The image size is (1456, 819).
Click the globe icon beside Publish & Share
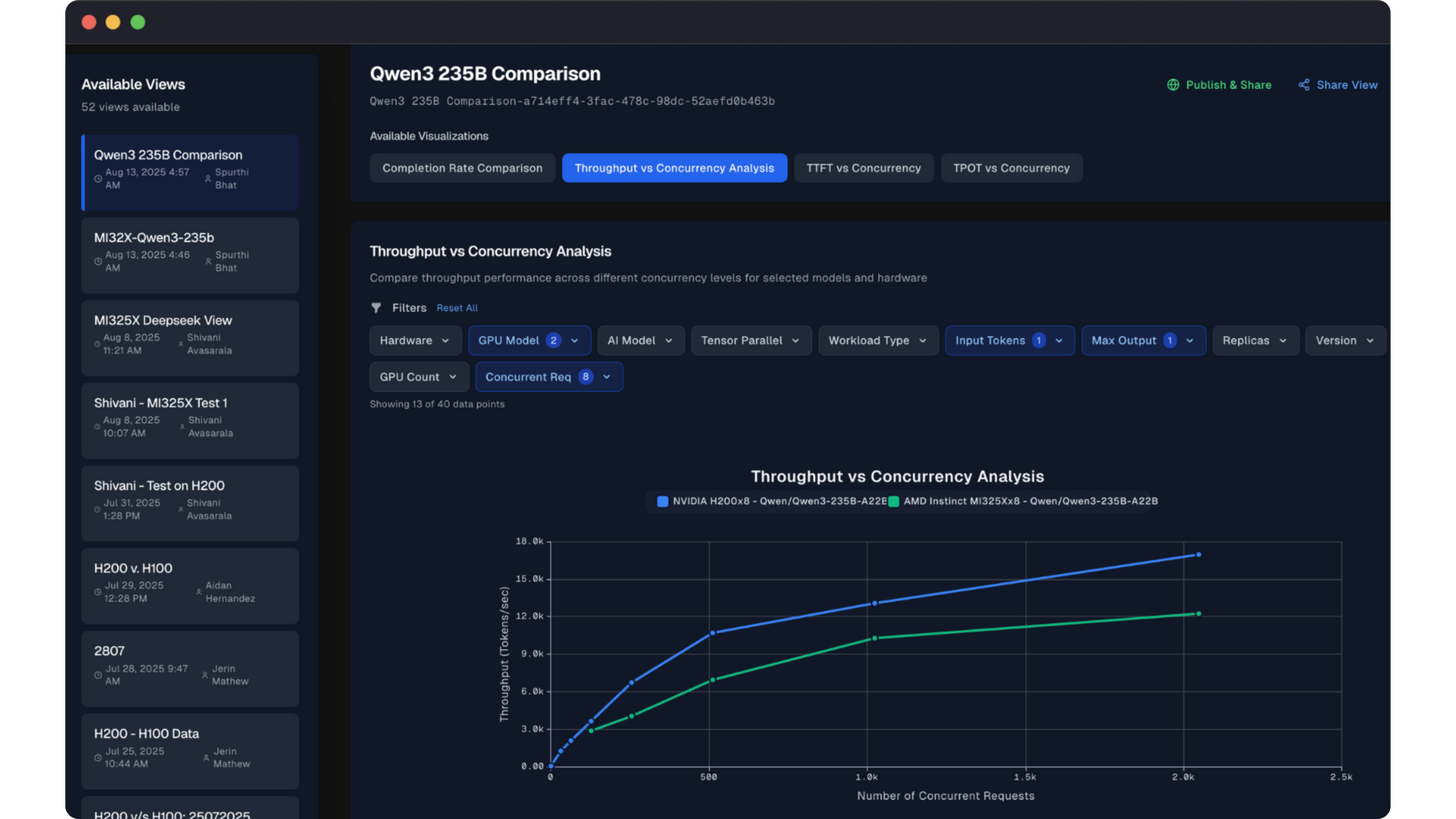point(1172,85)
